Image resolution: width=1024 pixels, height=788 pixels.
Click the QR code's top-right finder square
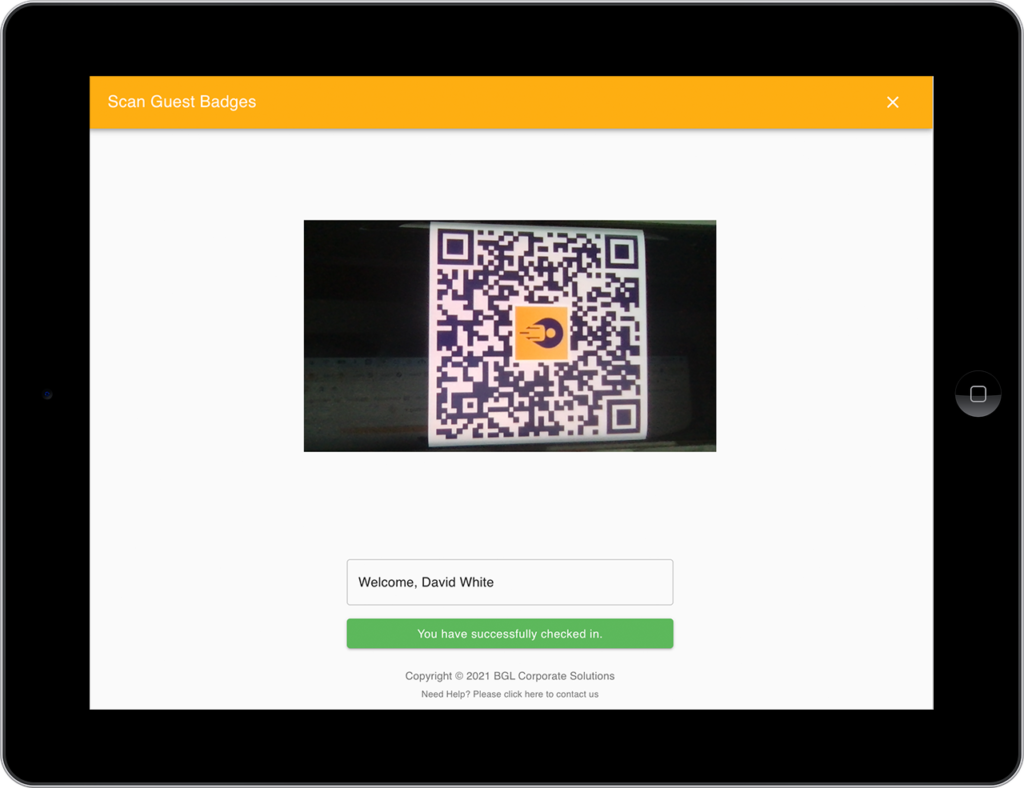point(621,250)
